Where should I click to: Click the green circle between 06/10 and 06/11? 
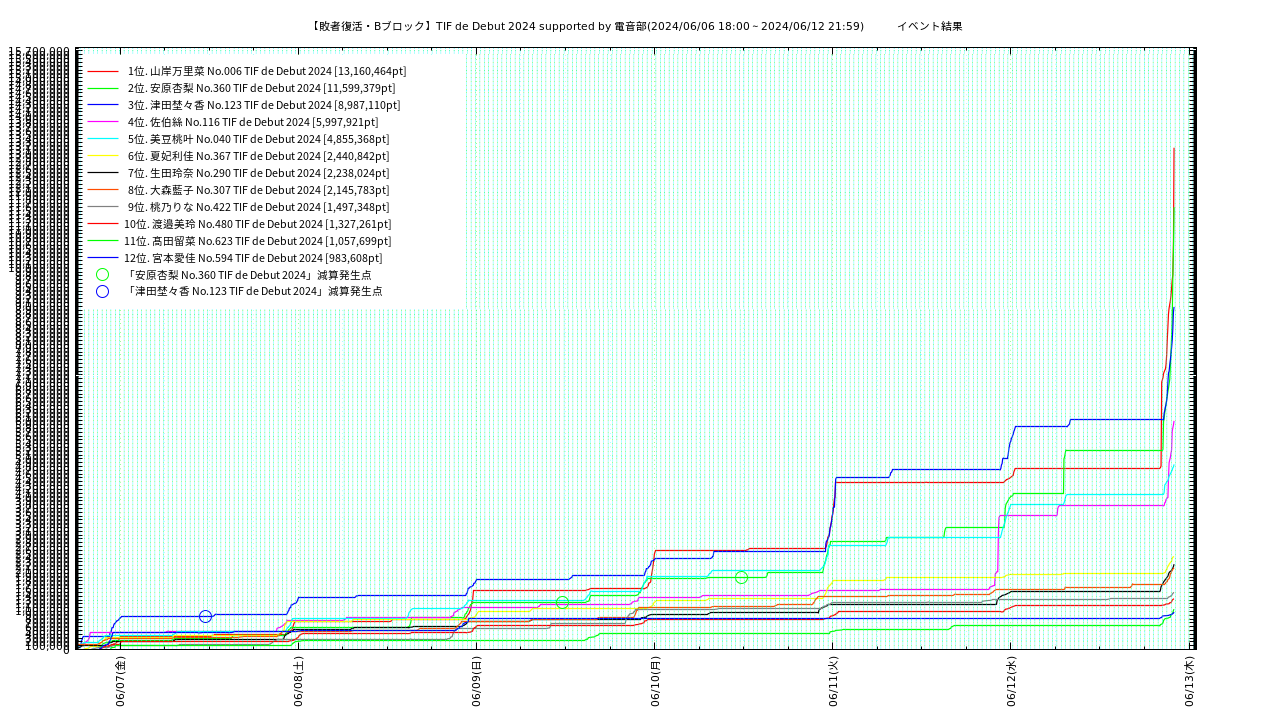click(x=741, y=578)
